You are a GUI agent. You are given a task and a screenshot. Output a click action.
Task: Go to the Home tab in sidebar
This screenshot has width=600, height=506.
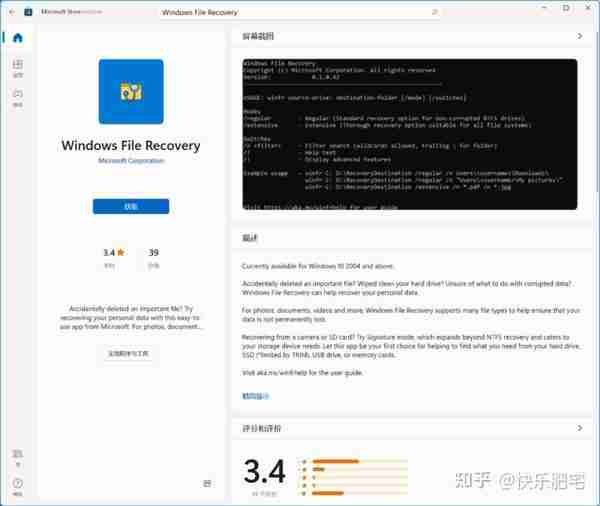click(18, 38)
